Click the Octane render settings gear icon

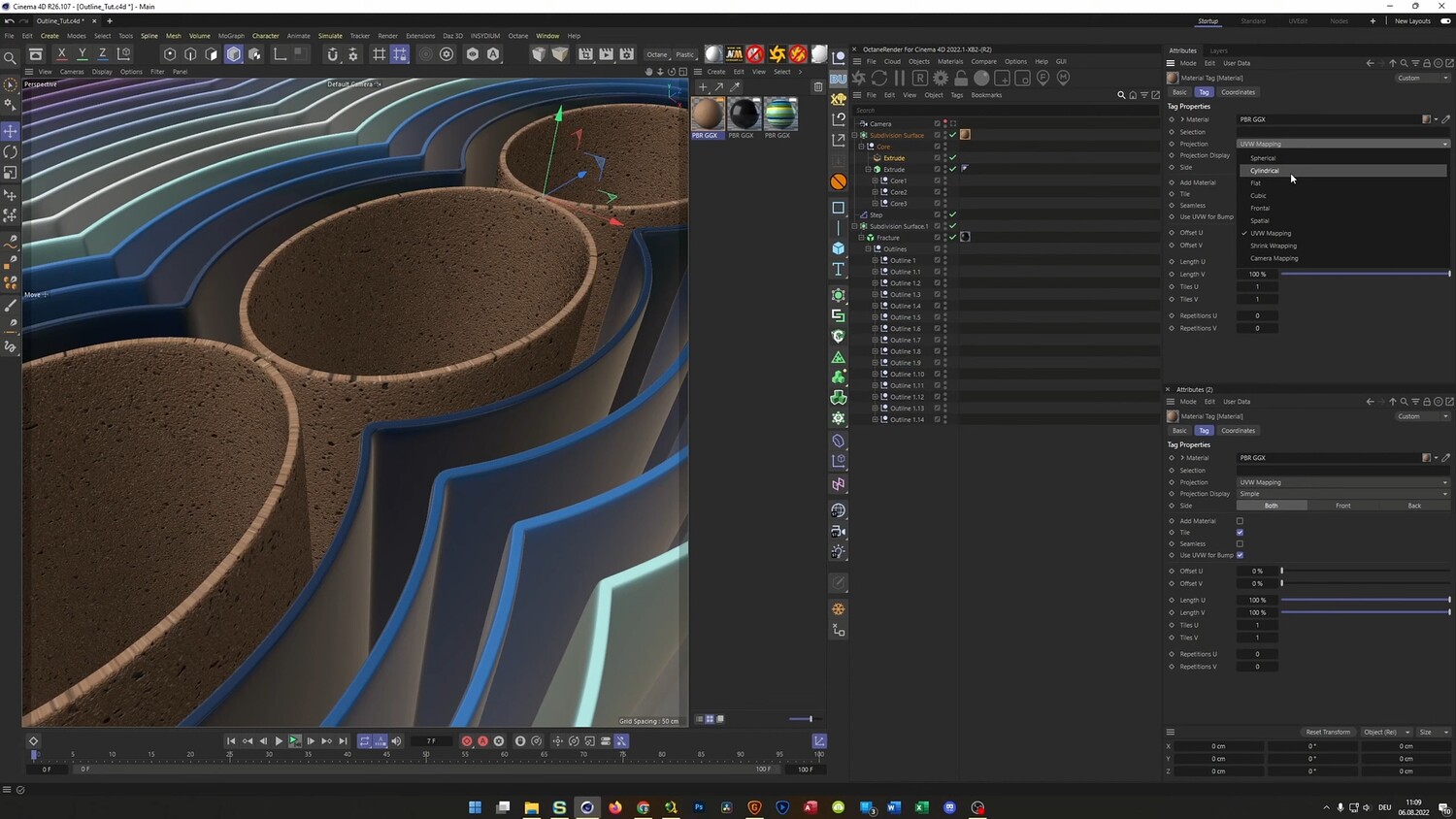click(941, 78)
